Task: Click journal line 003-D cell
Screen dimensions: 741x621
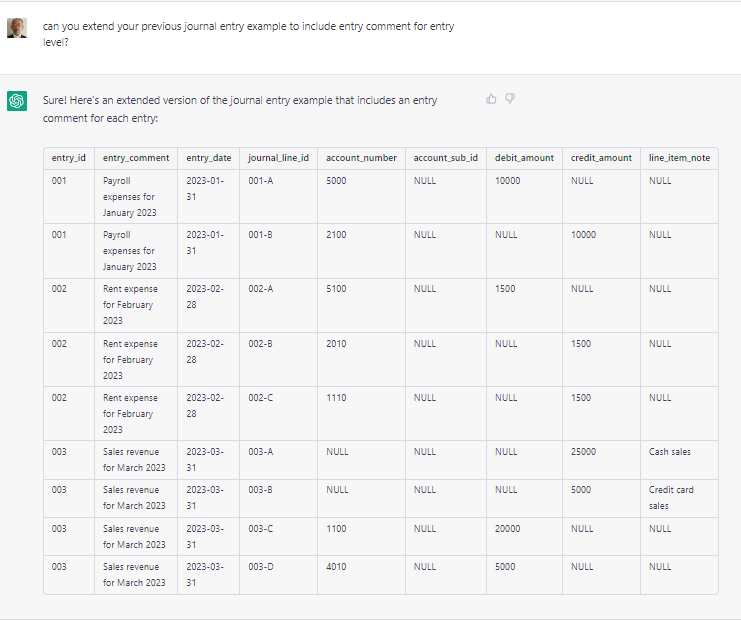Action: point(278,575)
